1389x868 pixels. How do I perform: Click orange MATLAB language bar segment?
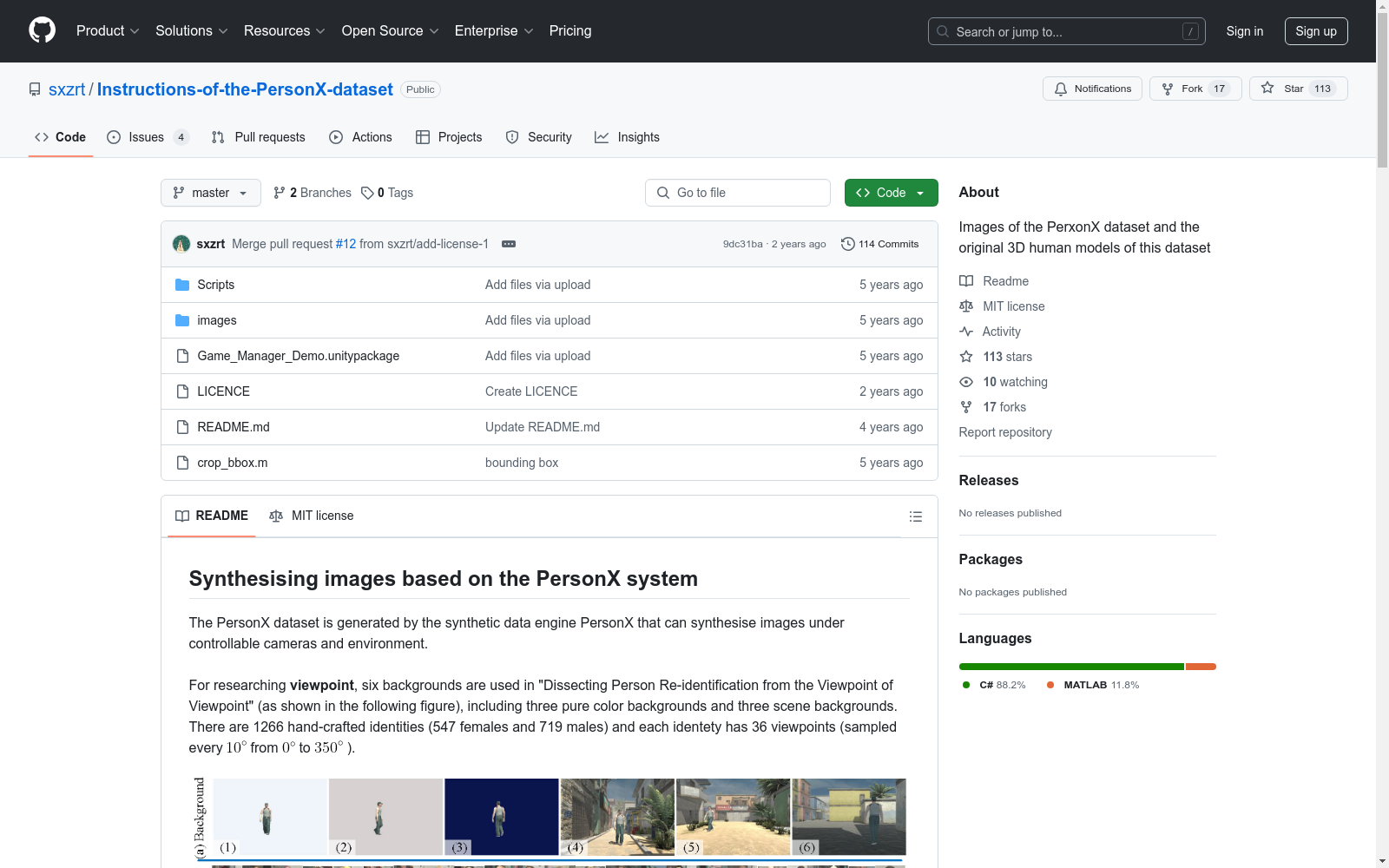tap(1201, 667)
